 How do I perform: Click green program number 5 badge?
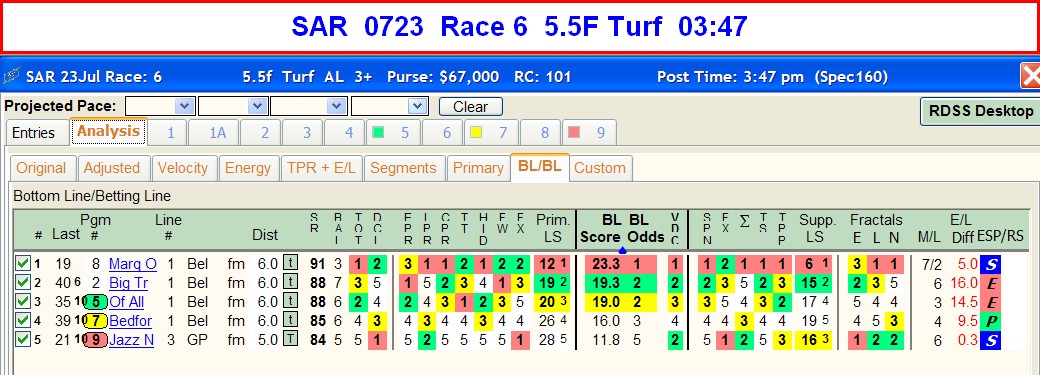96,302
